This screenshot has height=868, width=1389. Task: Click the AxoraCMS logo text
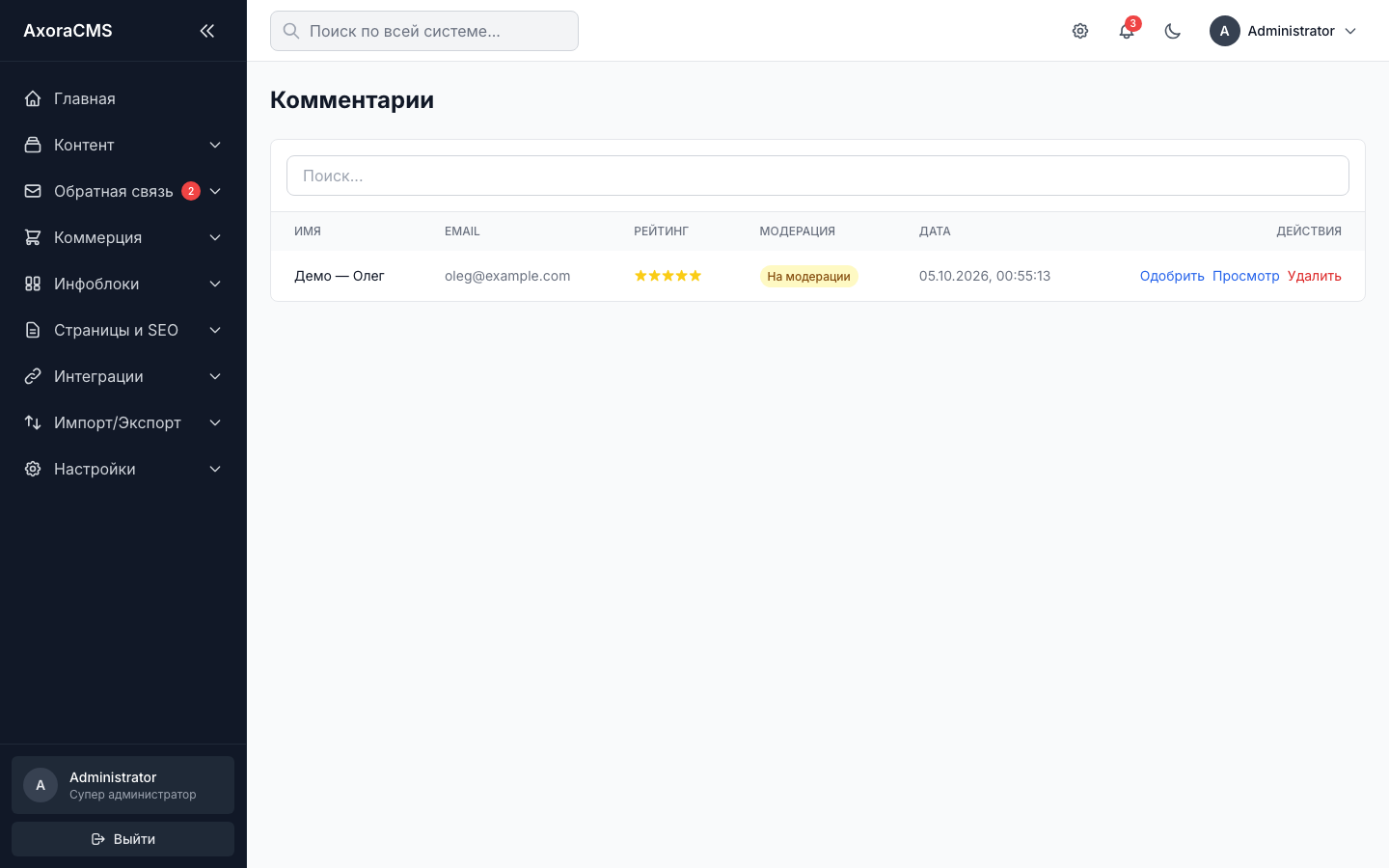[x=68, y=31]
